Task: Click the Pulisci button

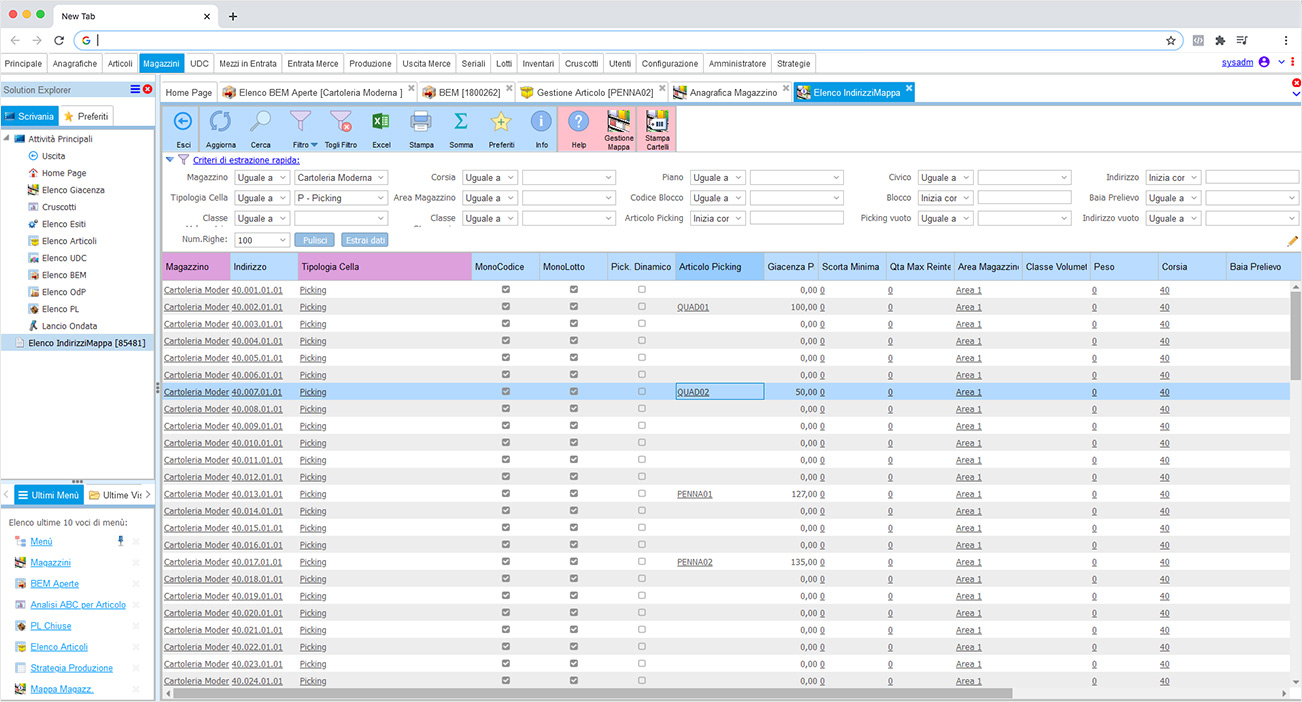Action: pos(315,240)
